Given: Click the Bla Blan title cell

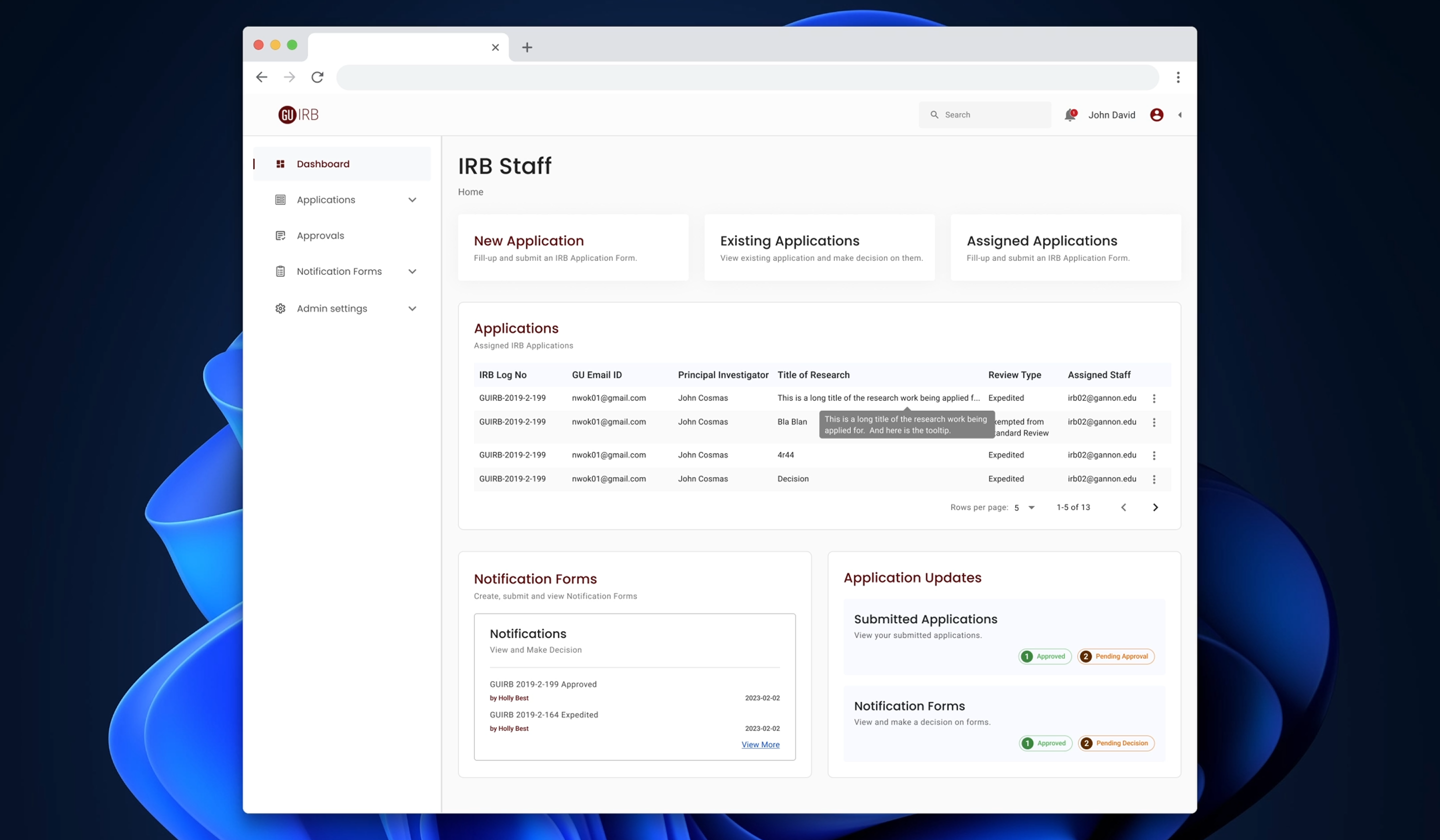Looking at the screenshot, I should tap(792, 421).
